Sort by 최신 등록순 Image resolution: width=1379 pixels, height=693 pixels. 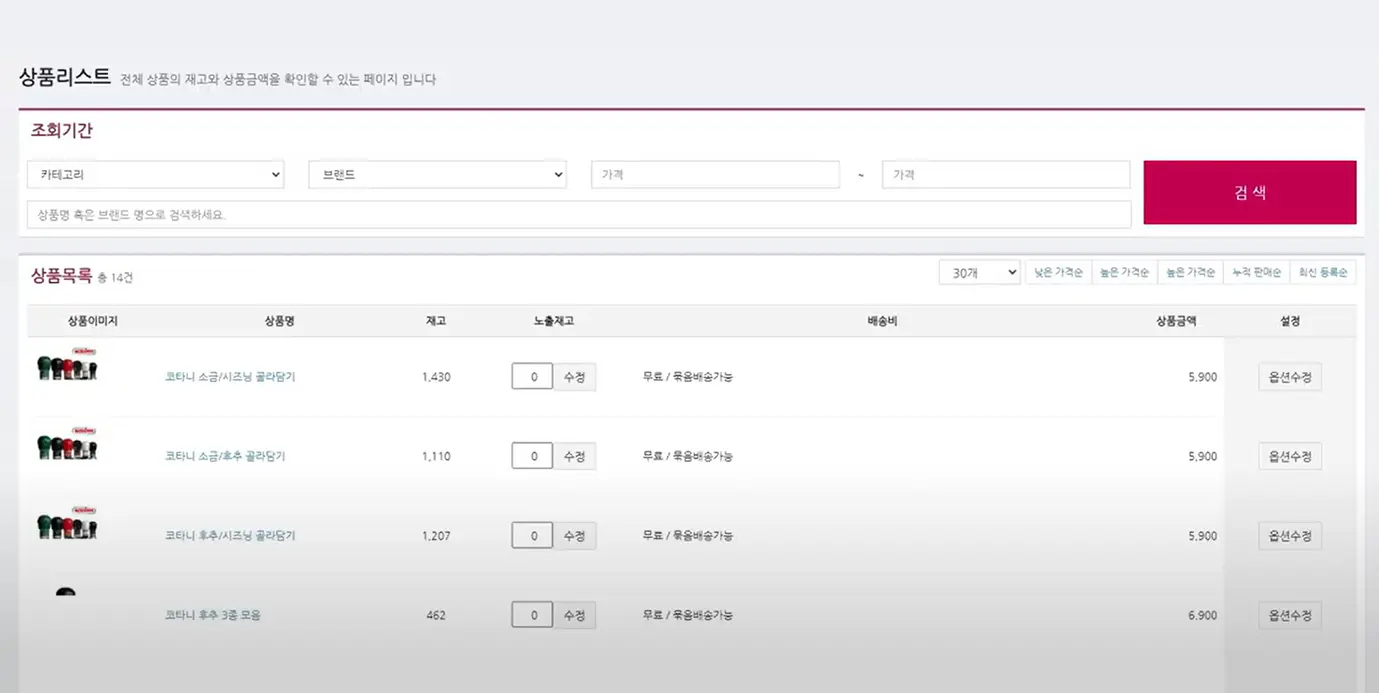(1322, 272)
